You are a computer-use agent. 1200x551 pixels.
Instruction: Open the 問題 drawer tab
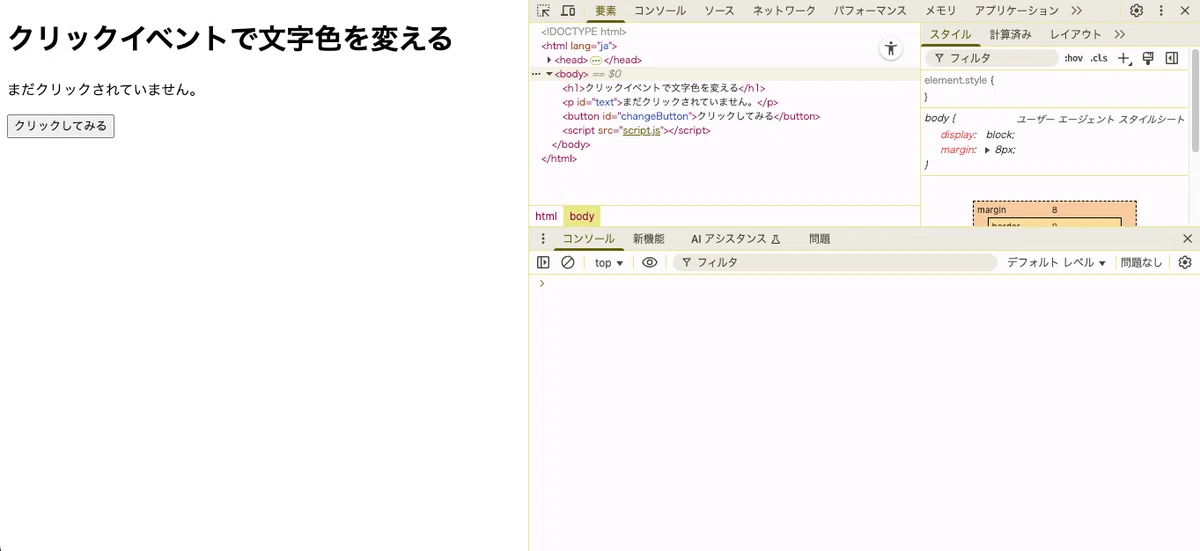point(819,239)
